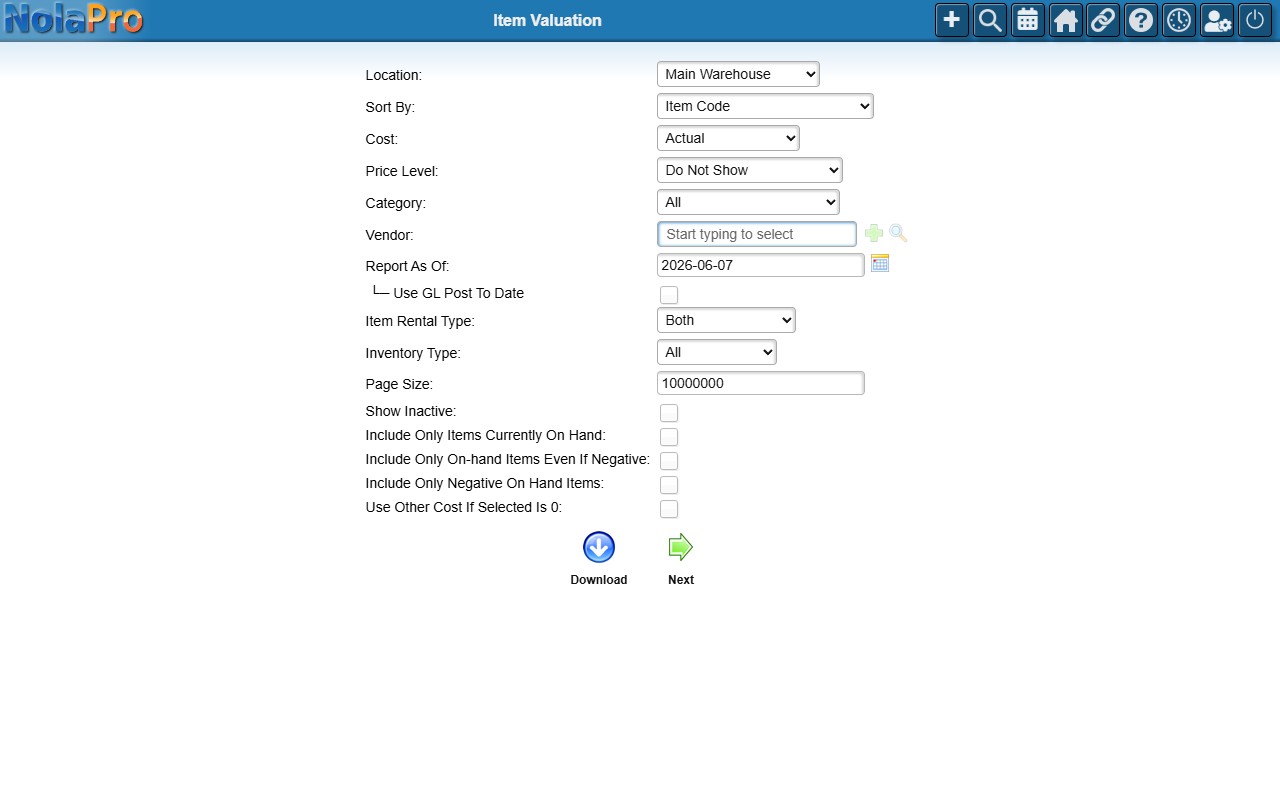Open Category dropdown showing All
Image resolution: width=1280 pixels, height=800 pixels.
(748, 202)
